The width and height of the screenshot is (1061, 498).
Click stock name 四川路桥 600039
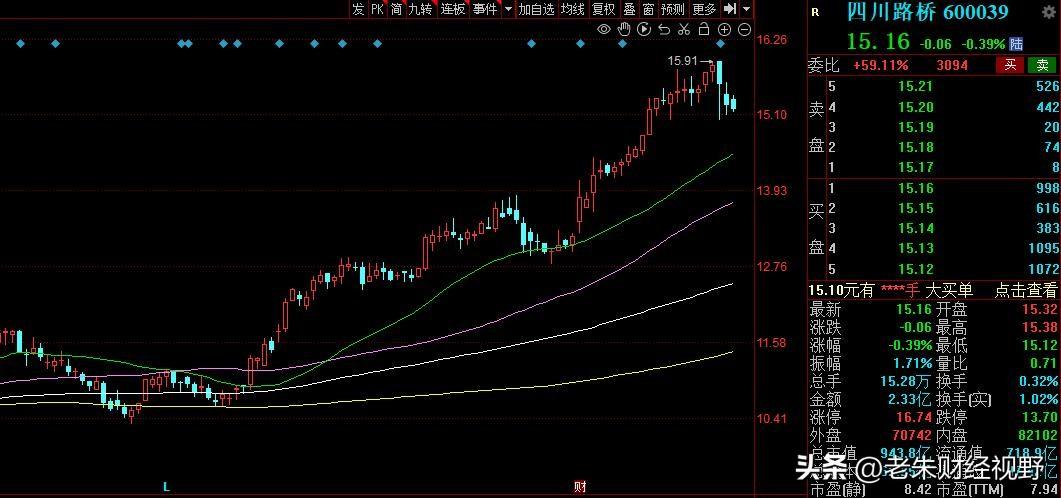tap(928, 12)
